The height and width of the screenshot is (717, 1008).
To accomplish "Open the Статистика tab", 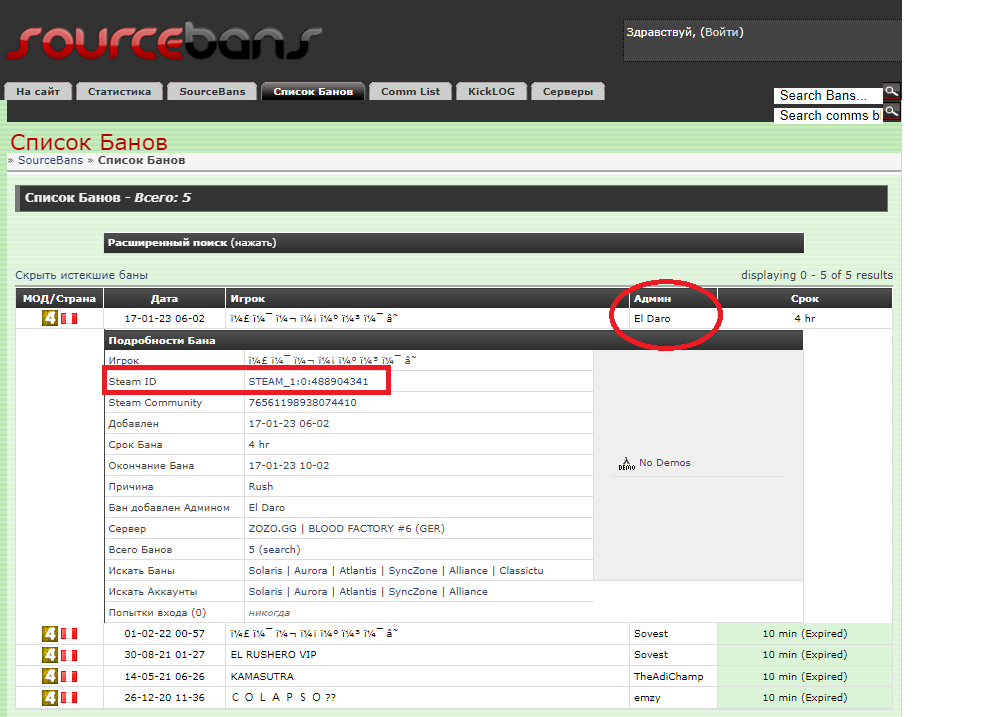I will (x=119, y=92).
